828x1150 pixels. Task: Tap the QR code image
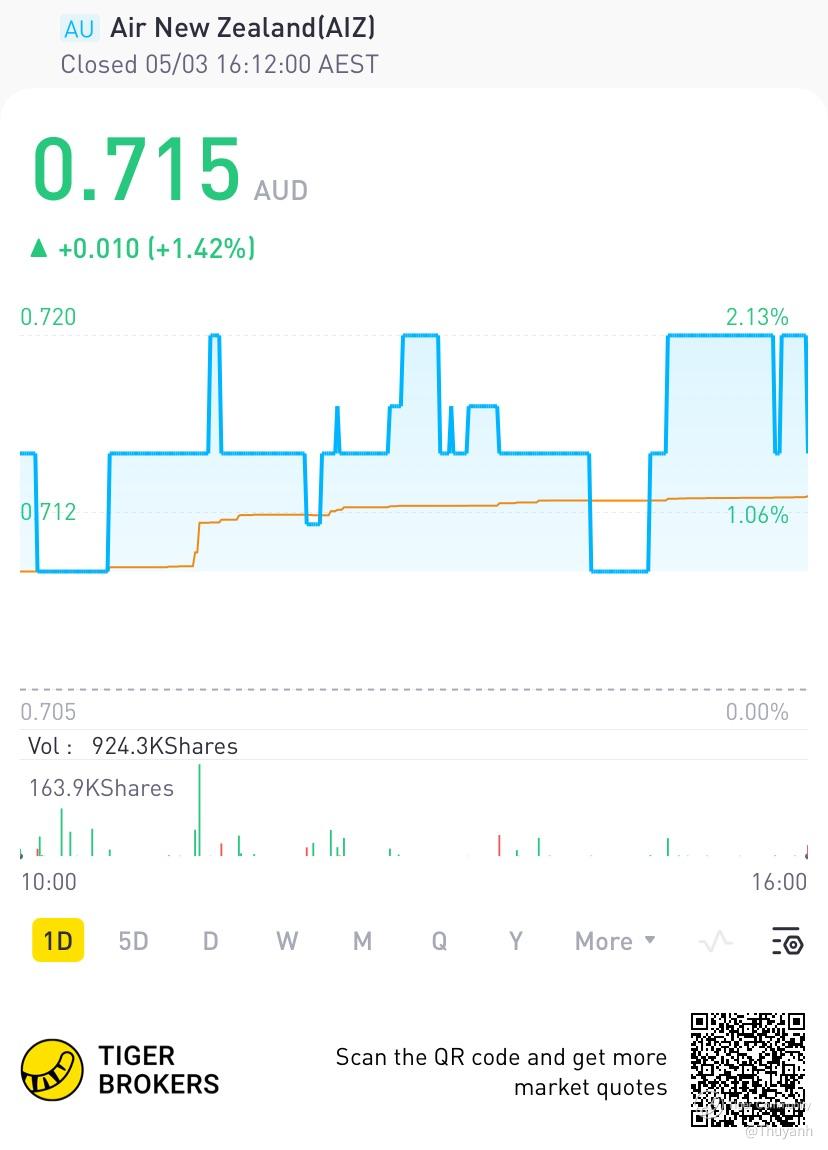click(748, 1069)
